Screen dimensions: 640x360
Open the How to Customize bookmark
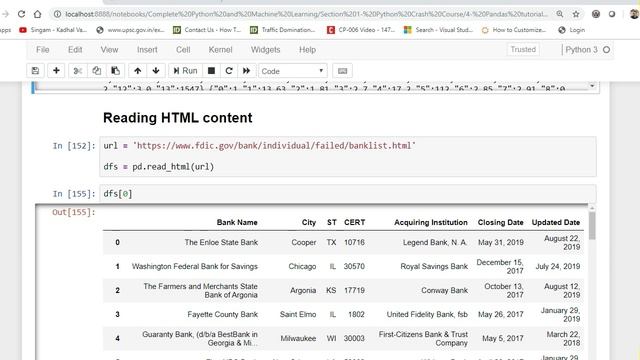point(513,30)
